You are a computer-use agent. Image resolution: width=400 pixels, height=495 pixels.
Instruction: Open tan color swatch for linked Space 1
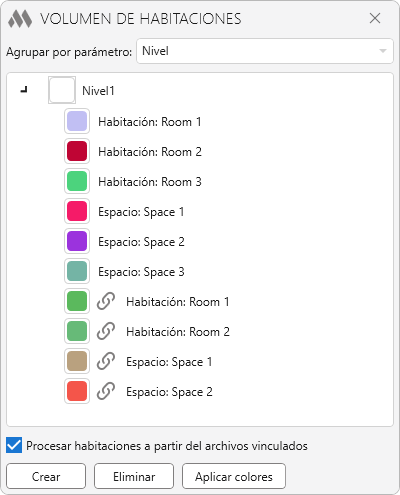coord(77,361)
